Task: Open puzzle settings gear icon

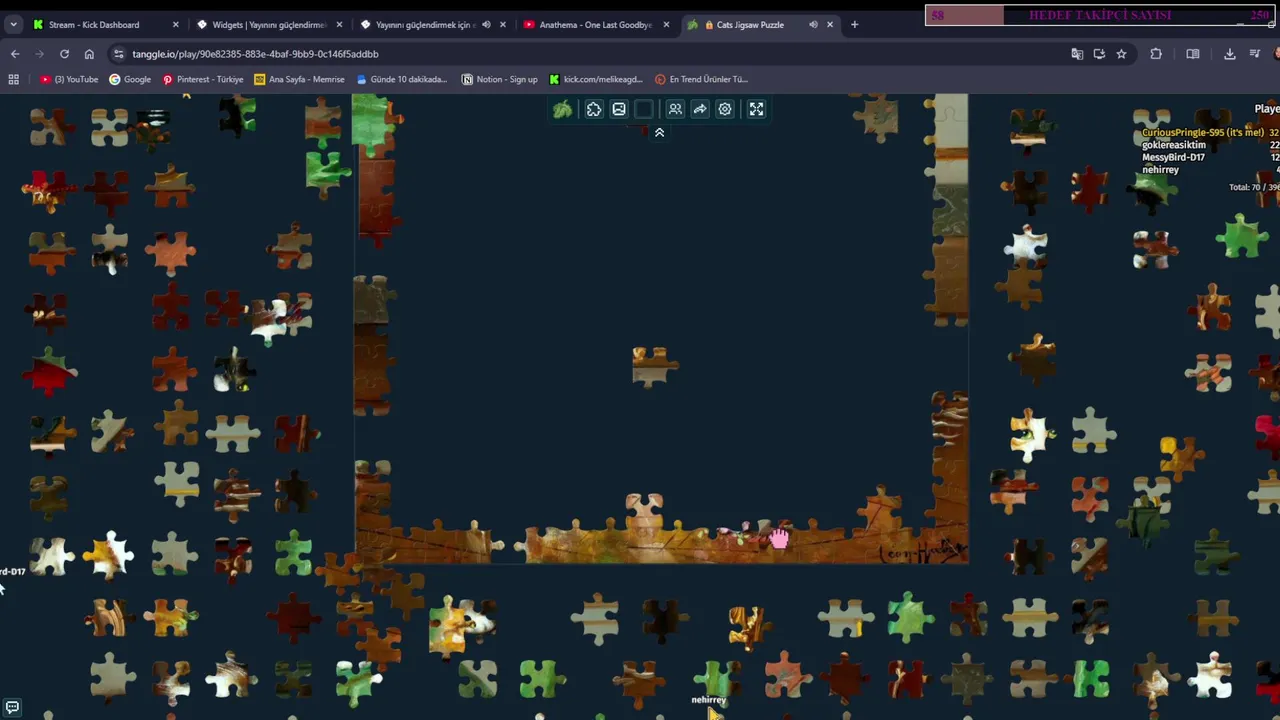Action: [725, 109]
